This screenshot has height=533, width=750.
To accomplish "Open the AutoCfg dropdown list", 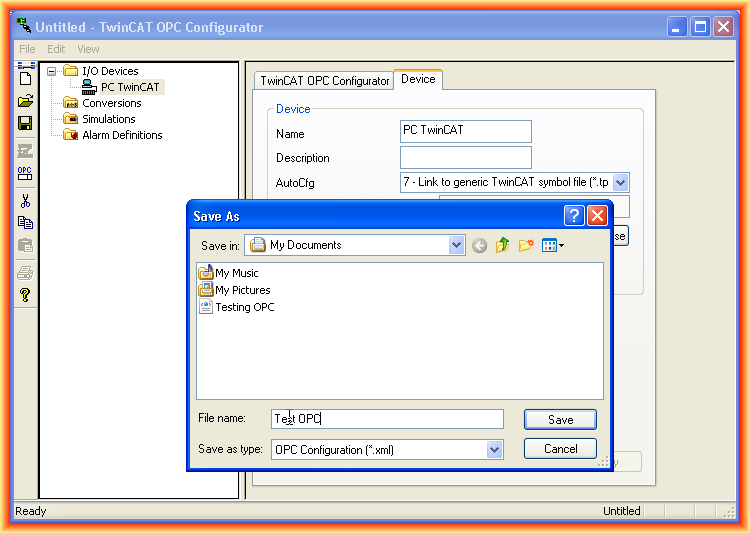I will [620, 182].
